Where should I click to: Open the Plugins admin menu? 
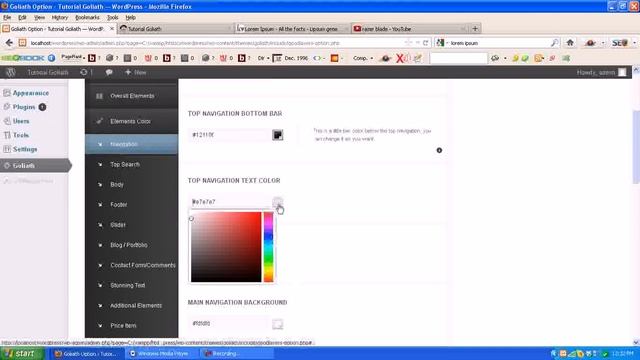(x=24, y=107)
